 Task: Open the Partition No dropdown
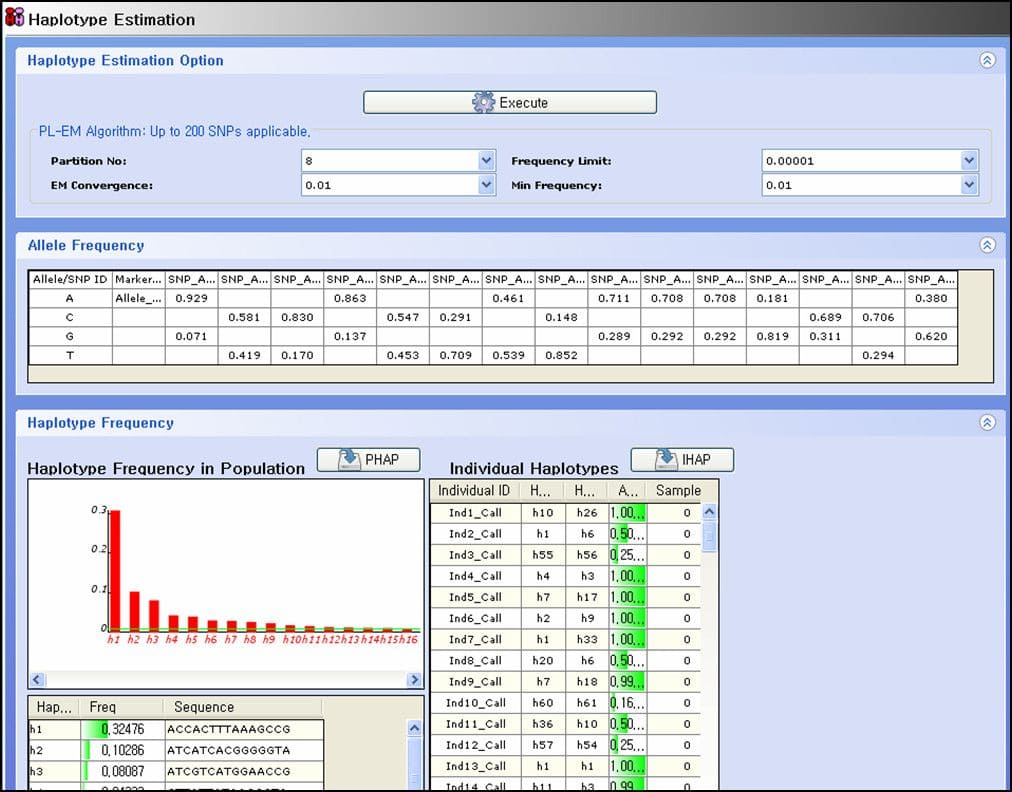click(486, 161)
